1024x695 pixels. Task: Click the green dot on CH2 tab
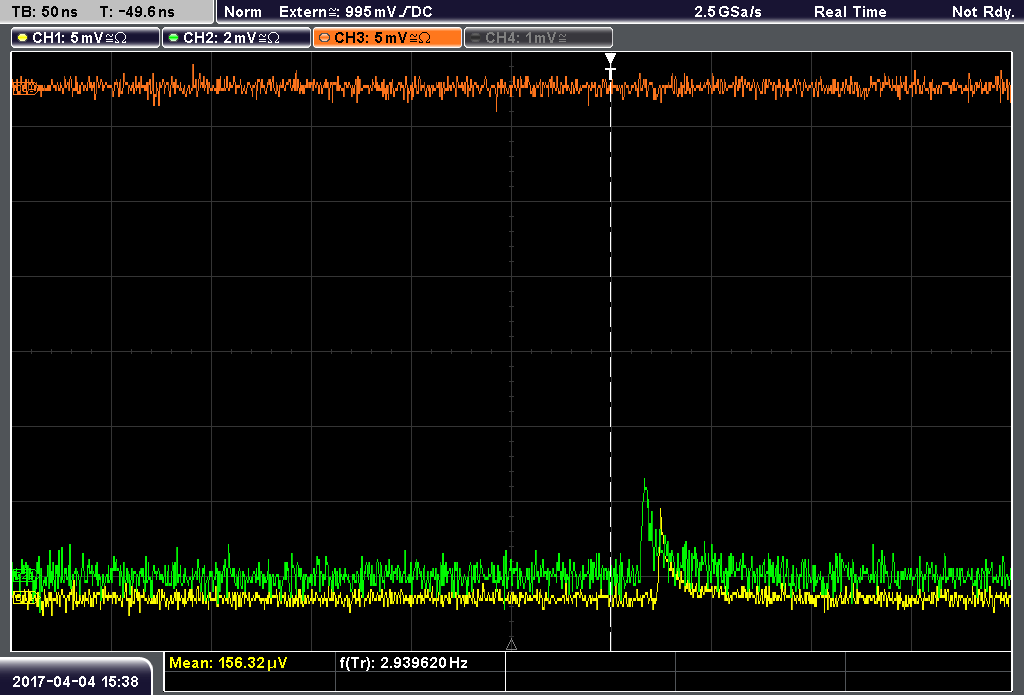point(174,38)
